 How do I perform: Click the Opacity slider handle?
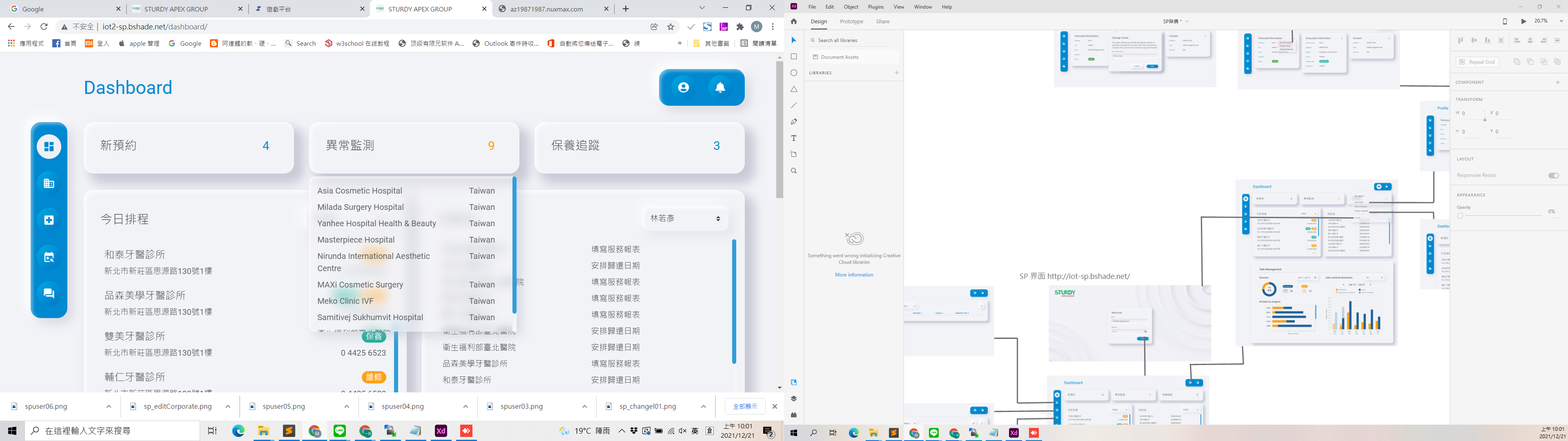click(1460, 216)
